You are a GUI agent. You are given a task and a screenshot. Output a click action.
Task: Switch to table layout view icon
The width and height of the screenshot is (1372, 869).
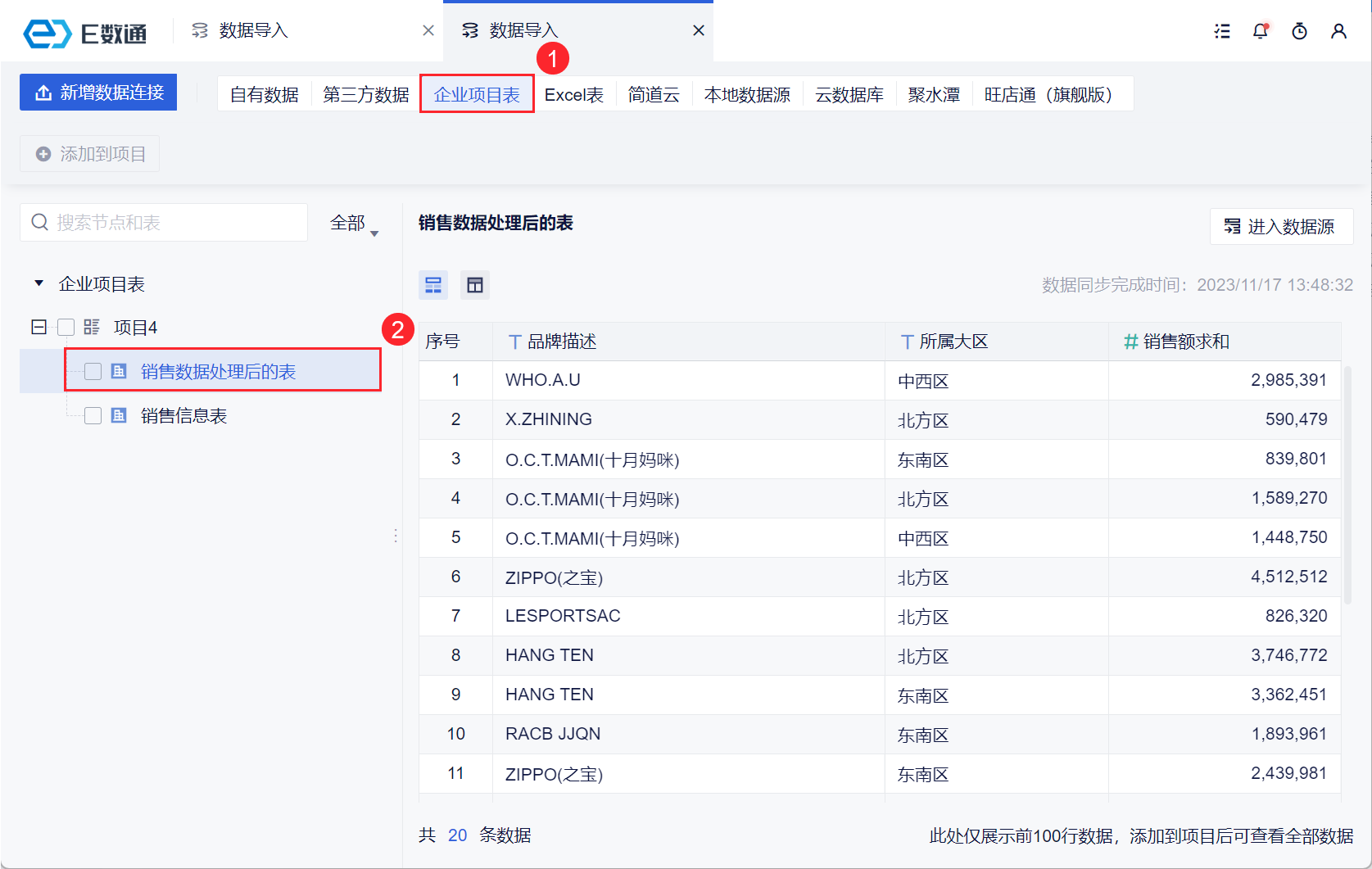tap(475, 285)
